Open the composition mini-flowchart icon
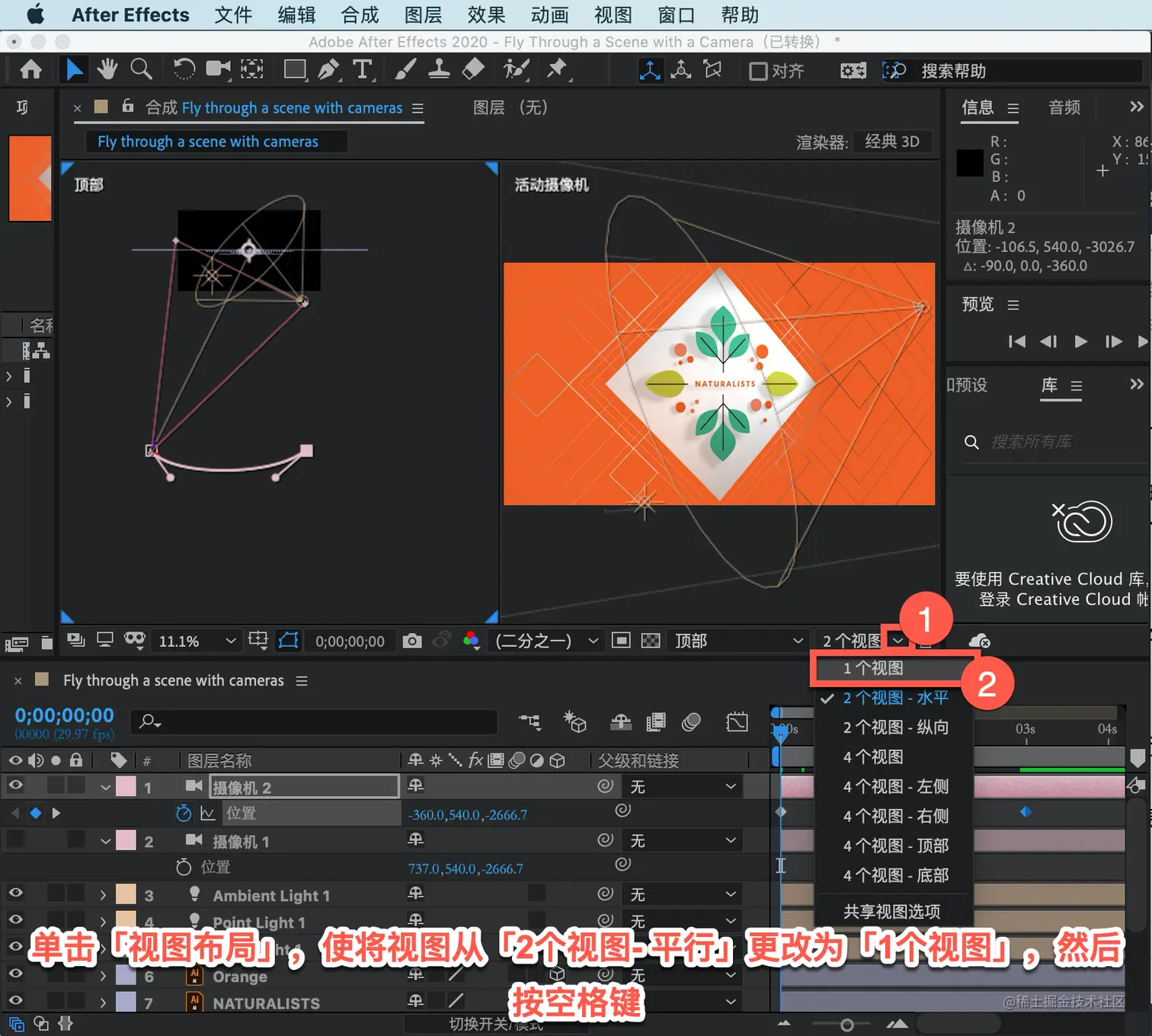 tap(530, 722)
